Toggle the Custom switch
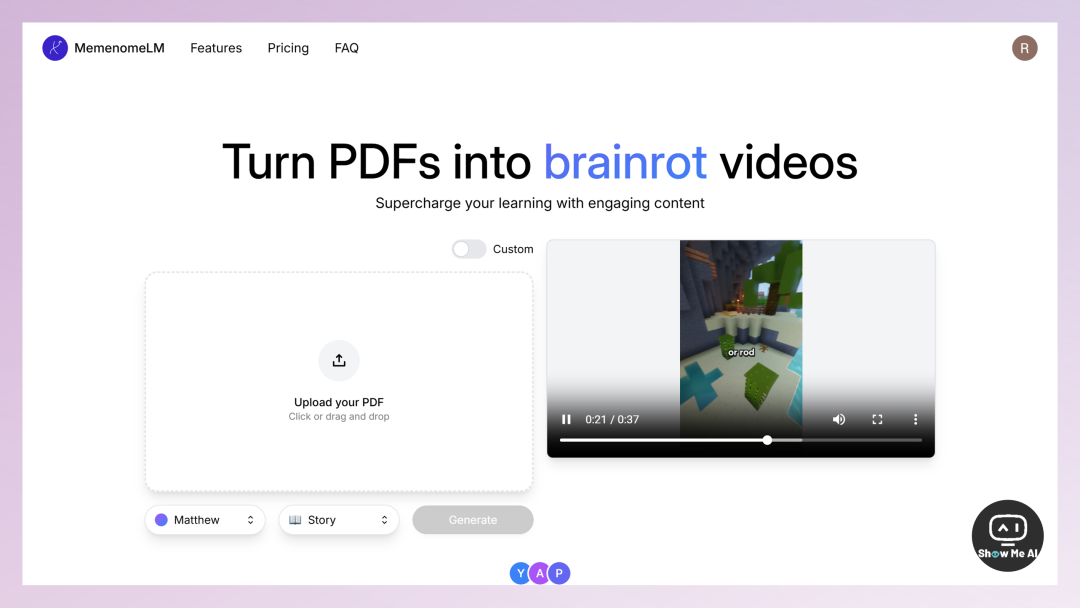 [x=469, y=249]
